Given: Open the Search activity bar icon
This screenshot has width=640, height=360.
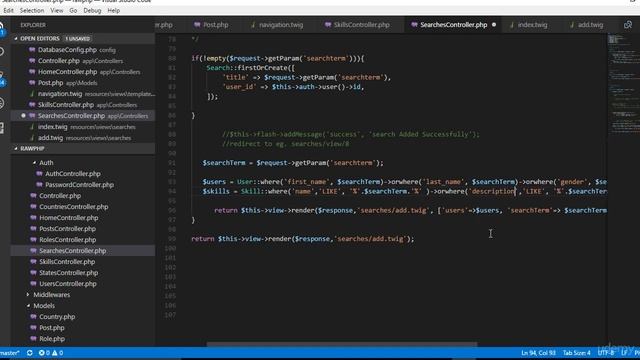Looking at the screenshot, I should [x=2, y=52].
